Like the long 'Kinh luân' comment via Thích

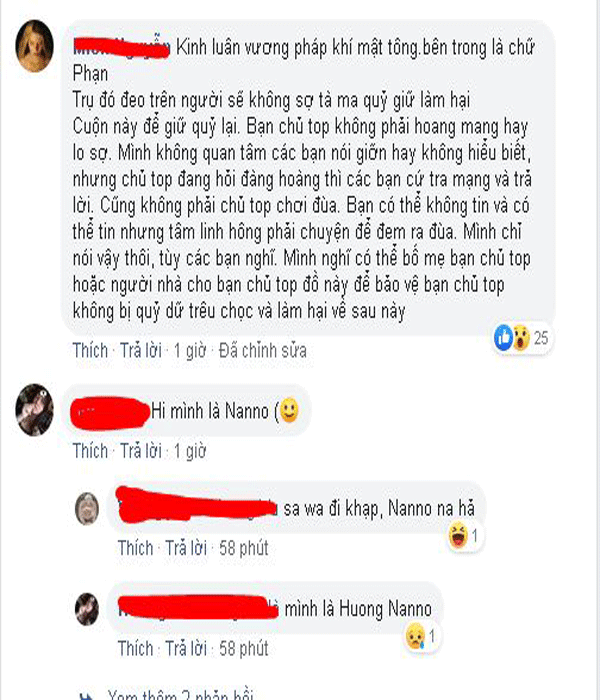[x=91, y=350]
